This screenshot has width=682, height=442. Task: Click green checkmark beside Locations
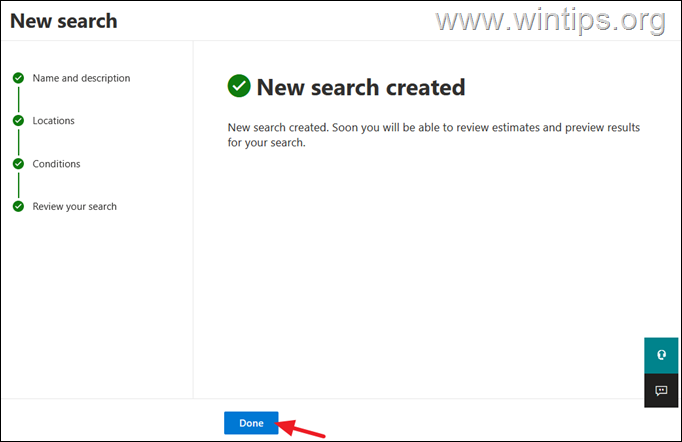point(18,121)
